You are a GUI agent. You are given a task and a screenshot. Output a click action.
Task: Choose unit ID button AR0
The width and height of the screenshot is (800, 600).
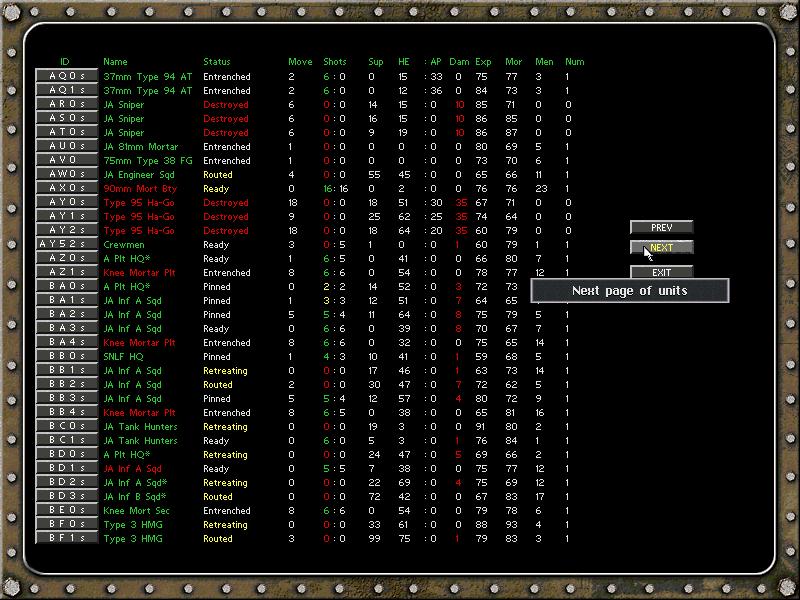click(x=67, y=104)
